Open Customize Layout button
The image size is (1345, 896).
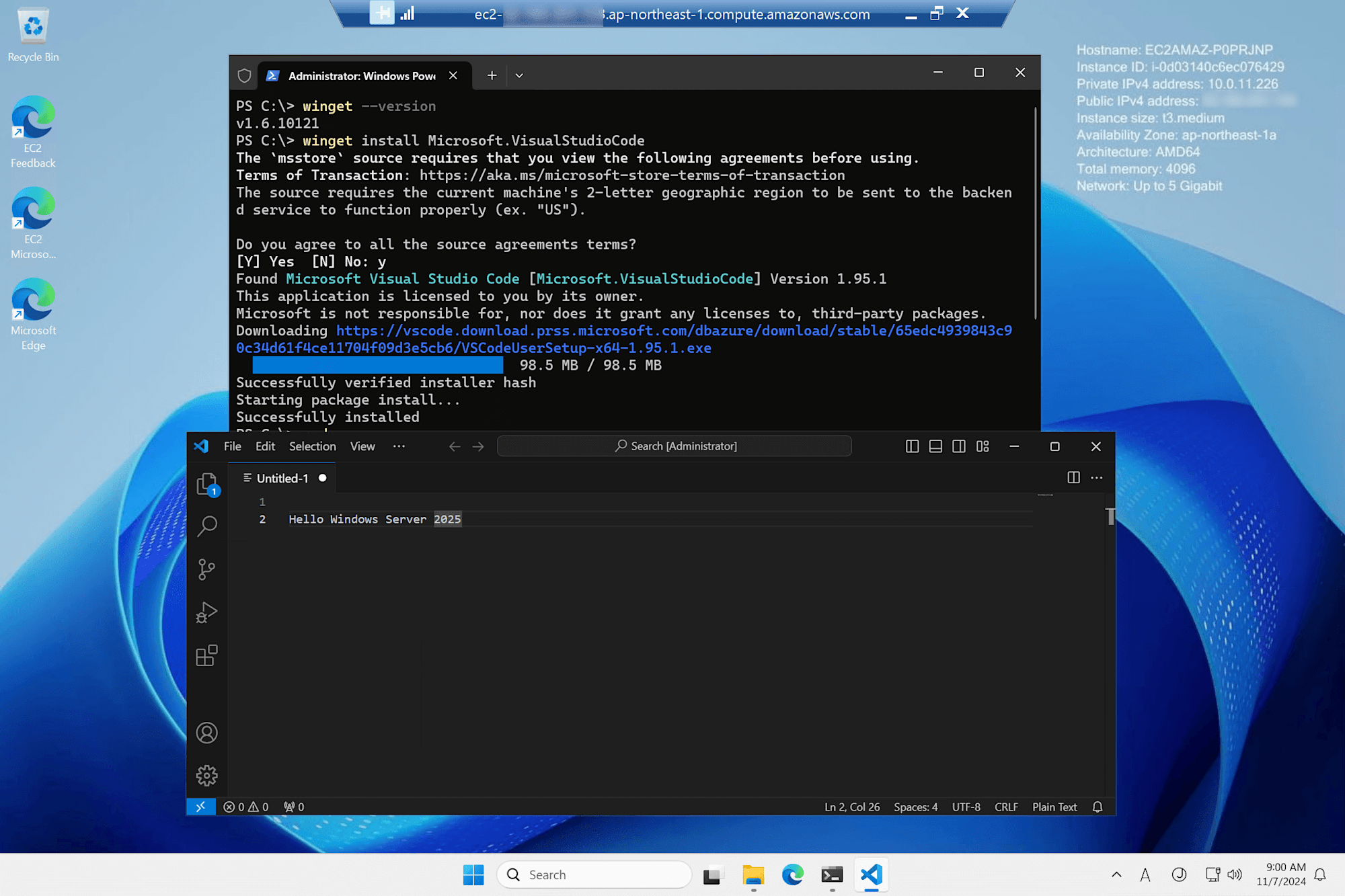point(983,446)
